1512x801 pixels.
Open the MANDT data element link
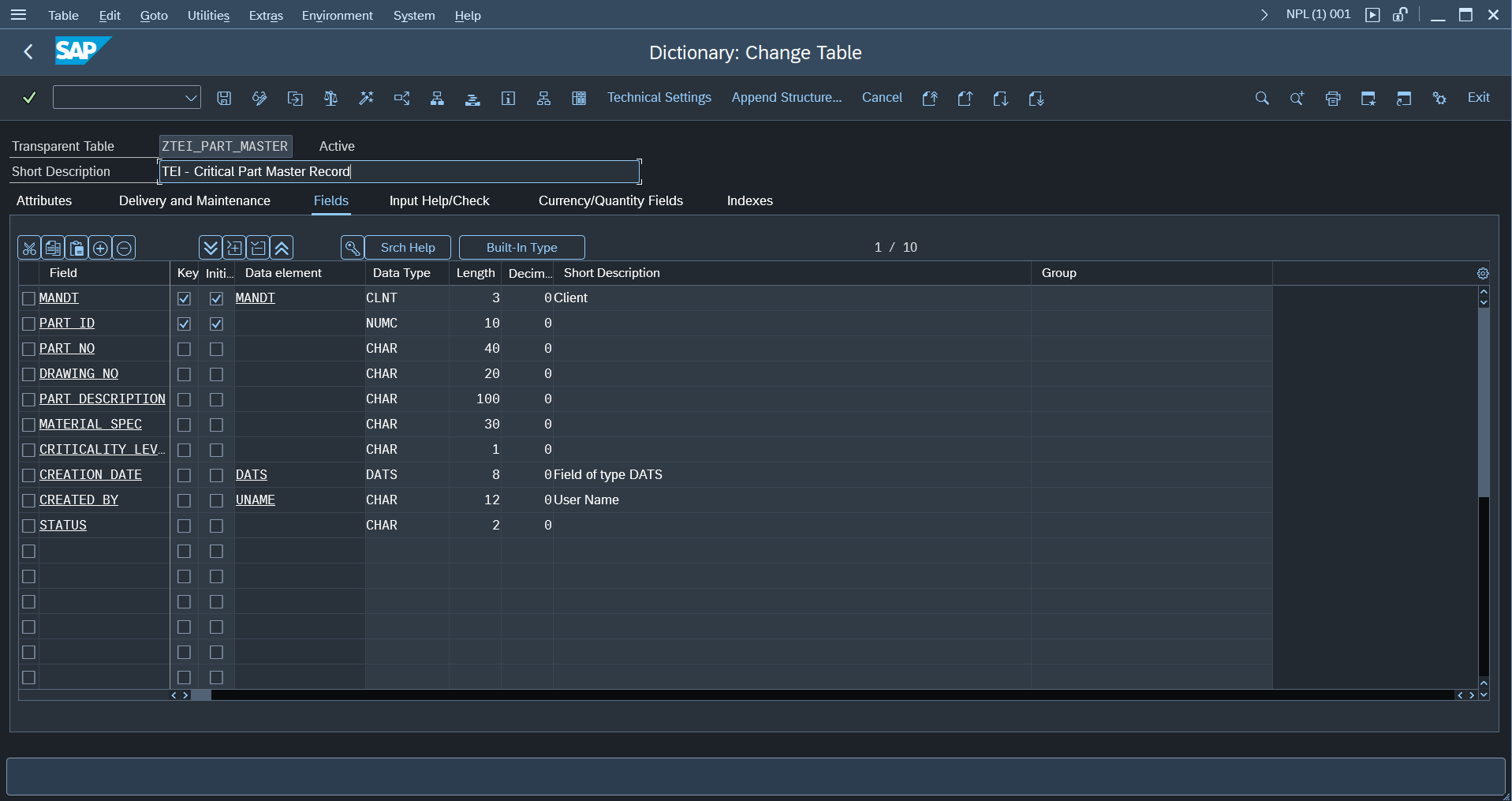256,298
